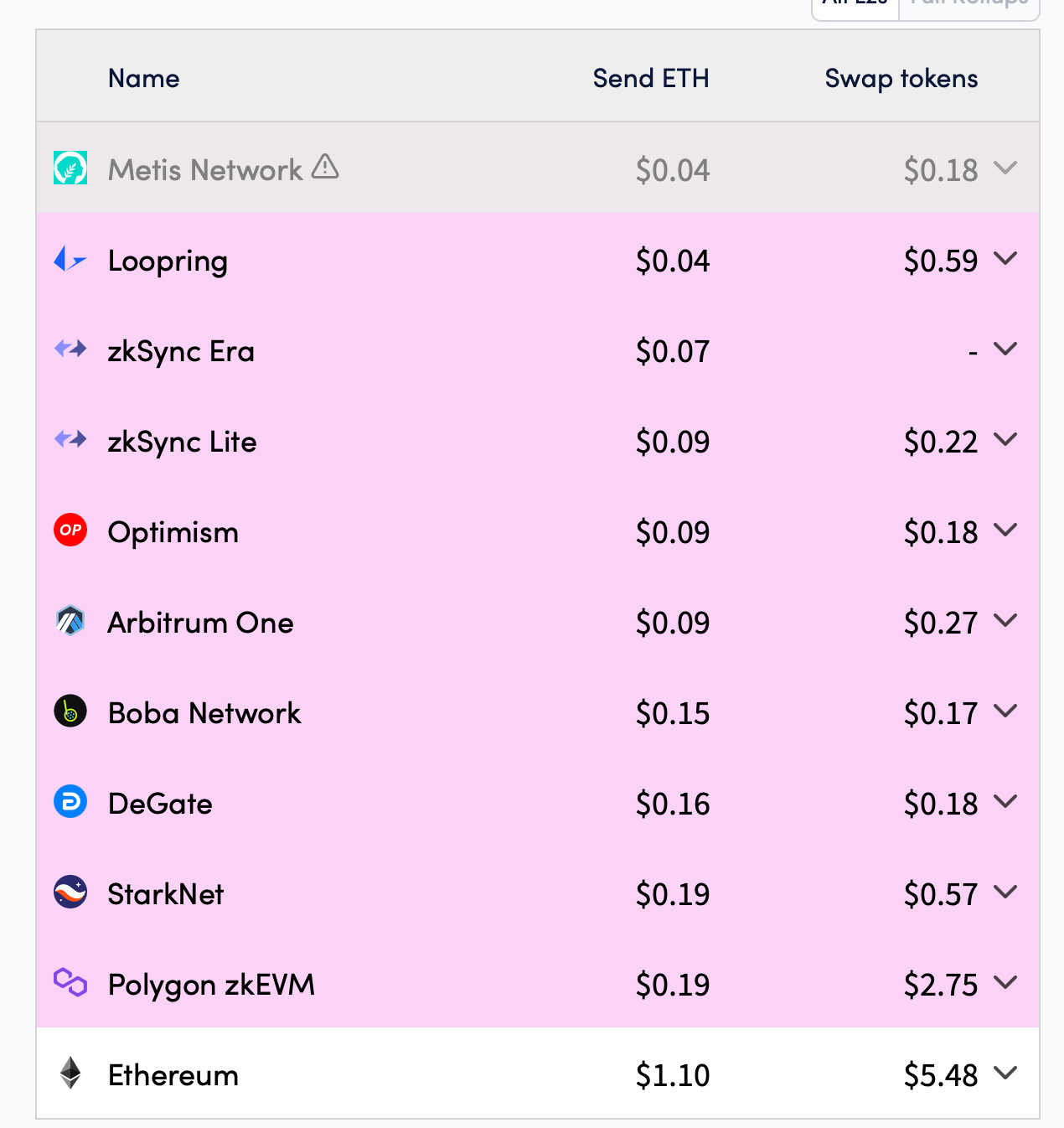Click the Name column header
Viewport: 1064px width, 1128px height.
click(144, 78)
